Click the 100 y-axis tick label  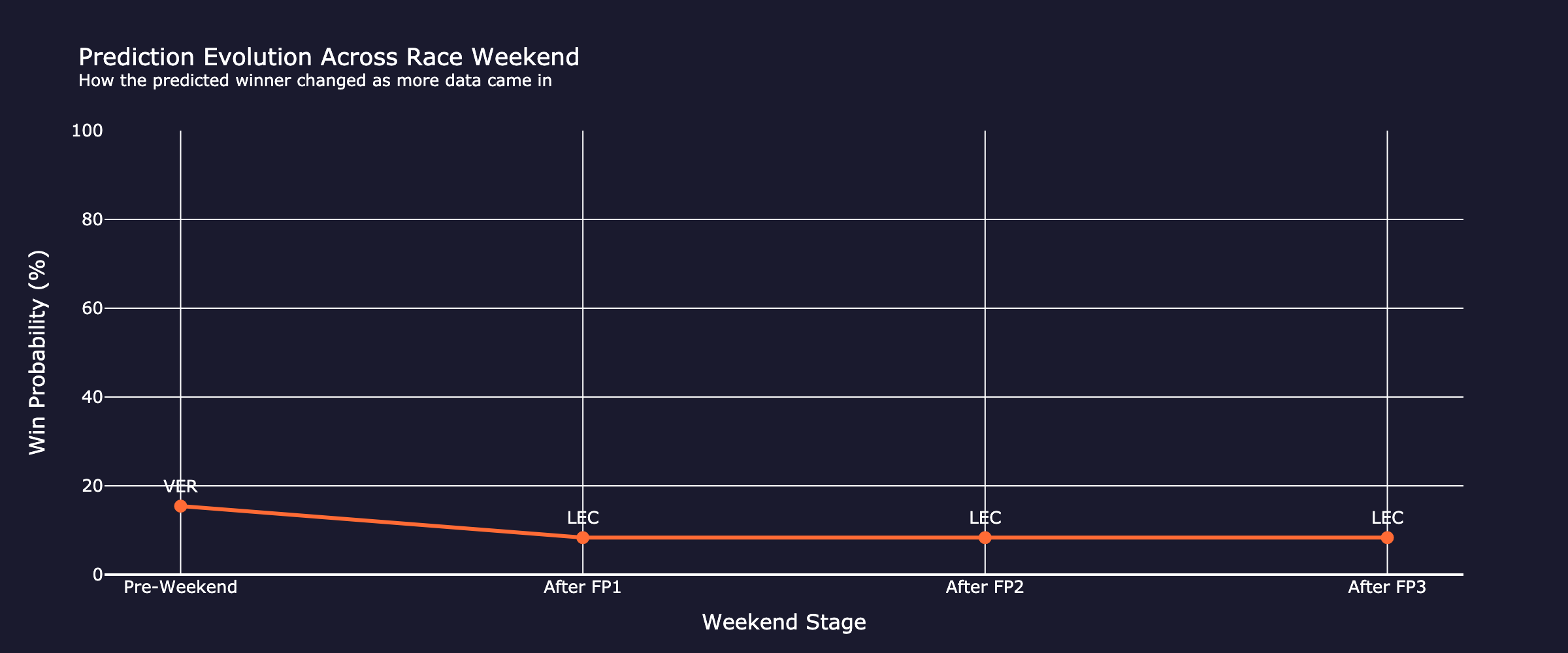(87, 131)
